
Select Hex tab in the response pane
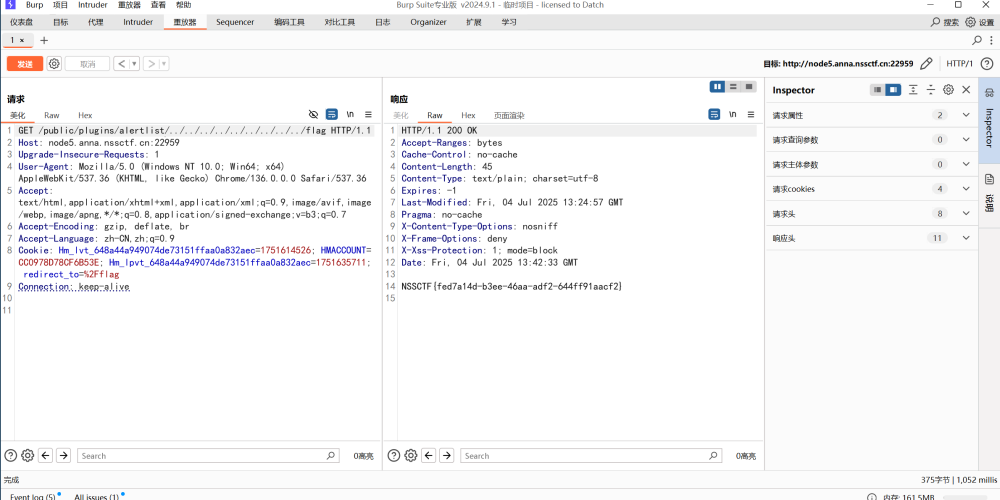click(x=468, y=115)
